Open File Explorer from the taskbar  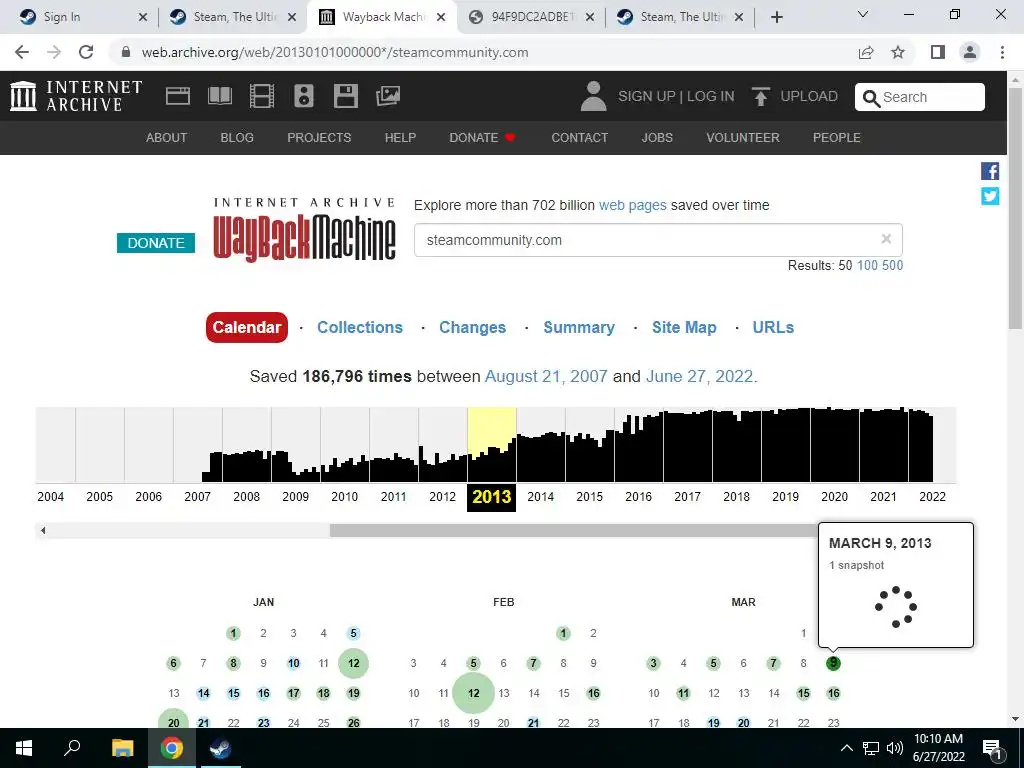(122, 748)
